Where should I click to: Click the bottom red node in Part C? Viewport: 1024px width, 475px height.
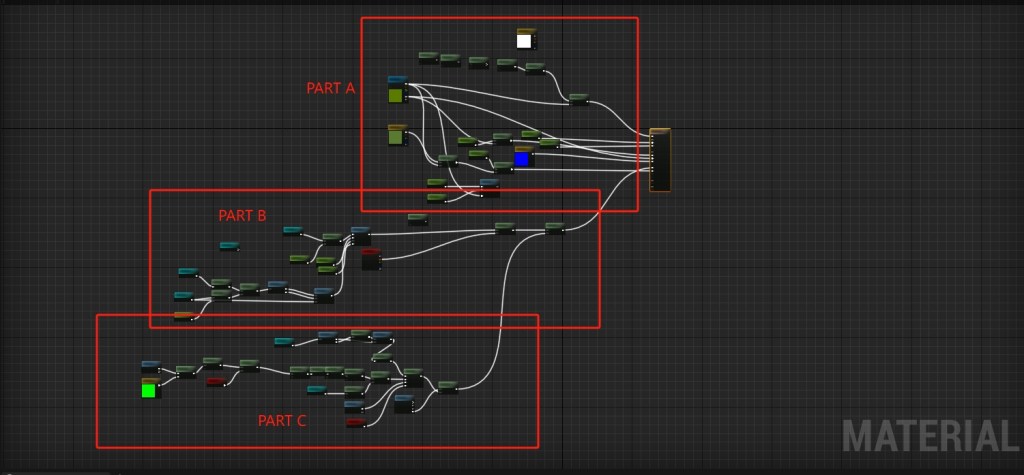tap(355, 423)
